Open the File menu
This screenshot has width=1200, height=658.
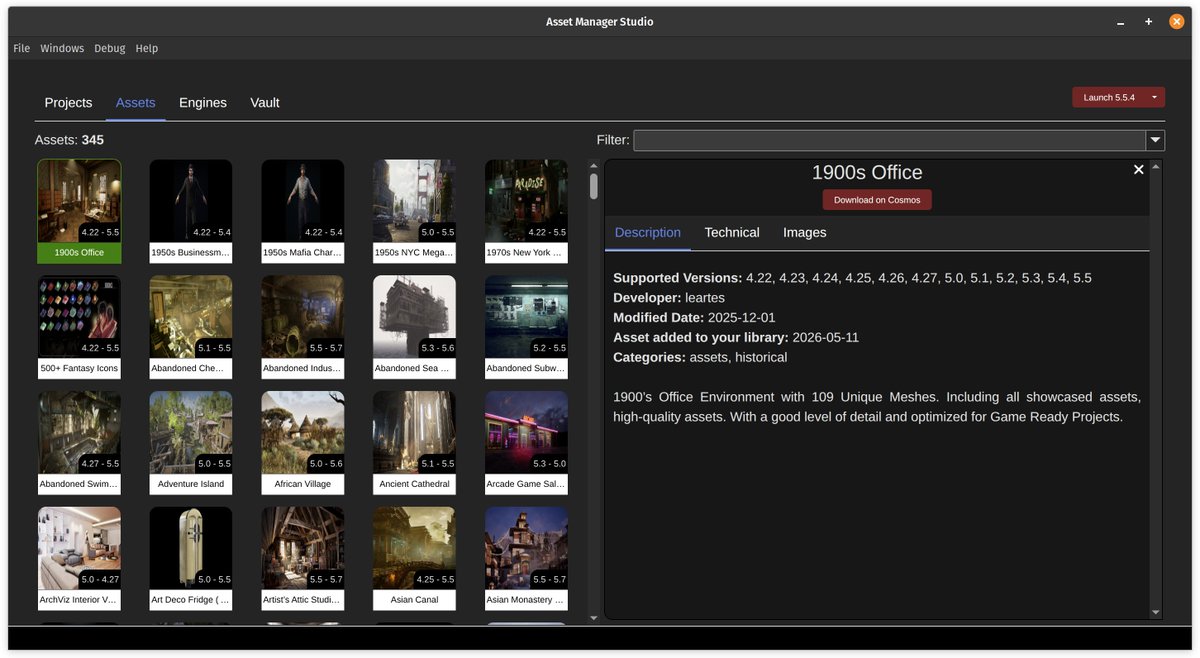click(x=22, y=48)
